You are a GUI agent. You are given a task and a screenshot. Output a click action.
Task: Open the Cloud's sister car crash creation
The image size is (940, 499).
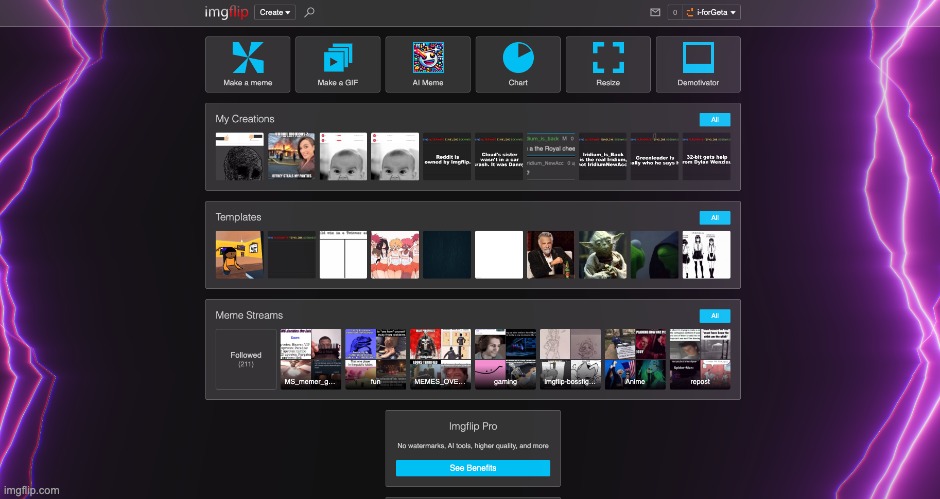(499, 157)
